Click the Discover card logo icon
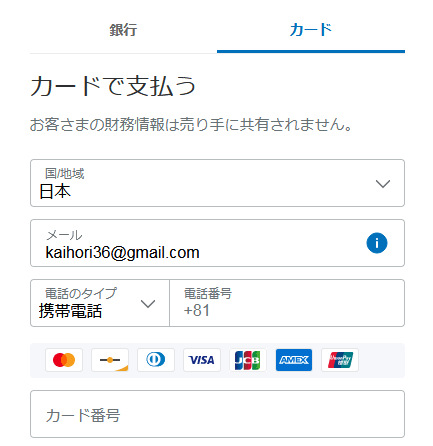Image resolution: width=433 pixels, height=446 pixels. point(110,360)
